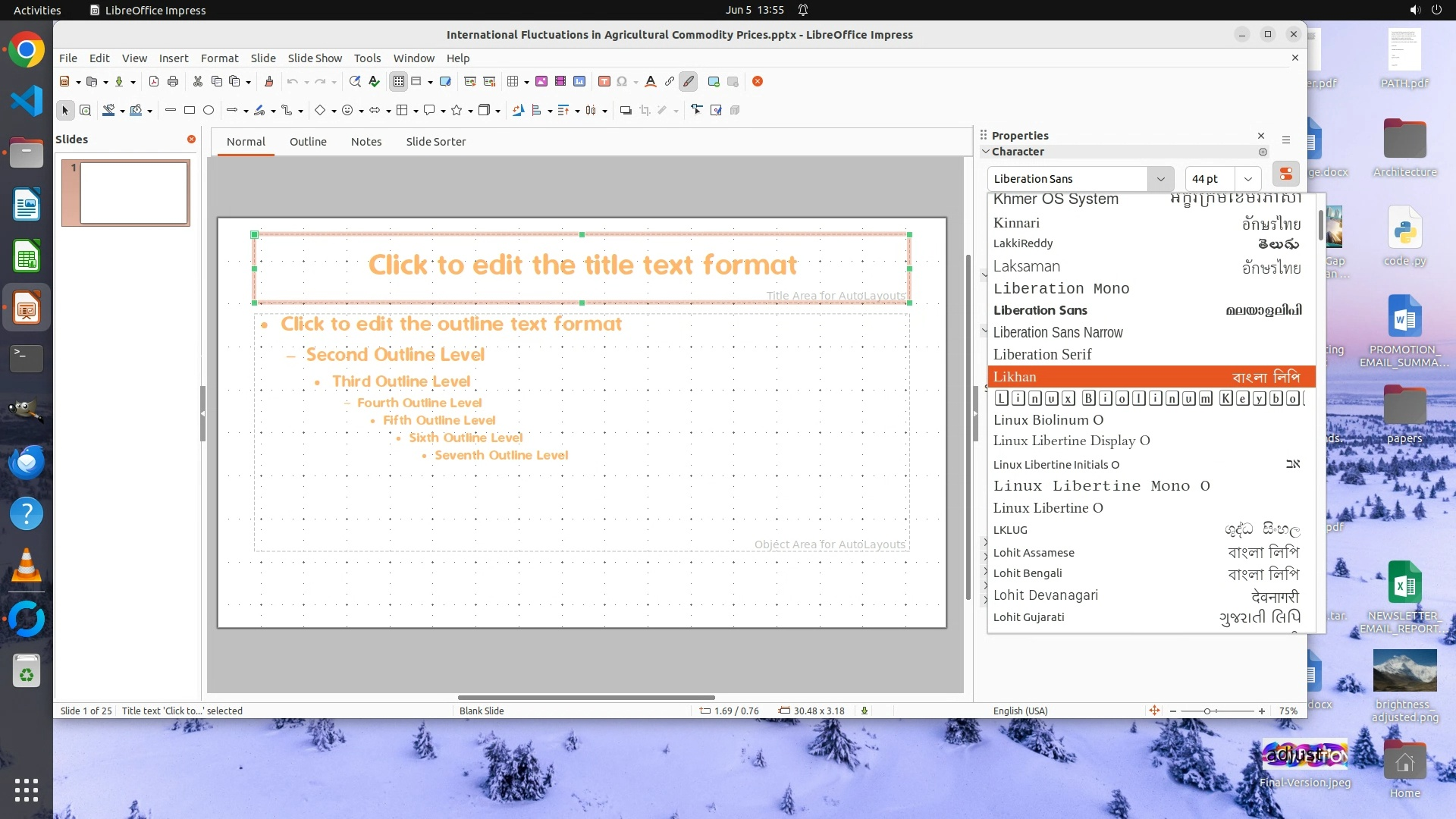Click the Insert Chart icon

pyautogui.click(x=579, y=82)
